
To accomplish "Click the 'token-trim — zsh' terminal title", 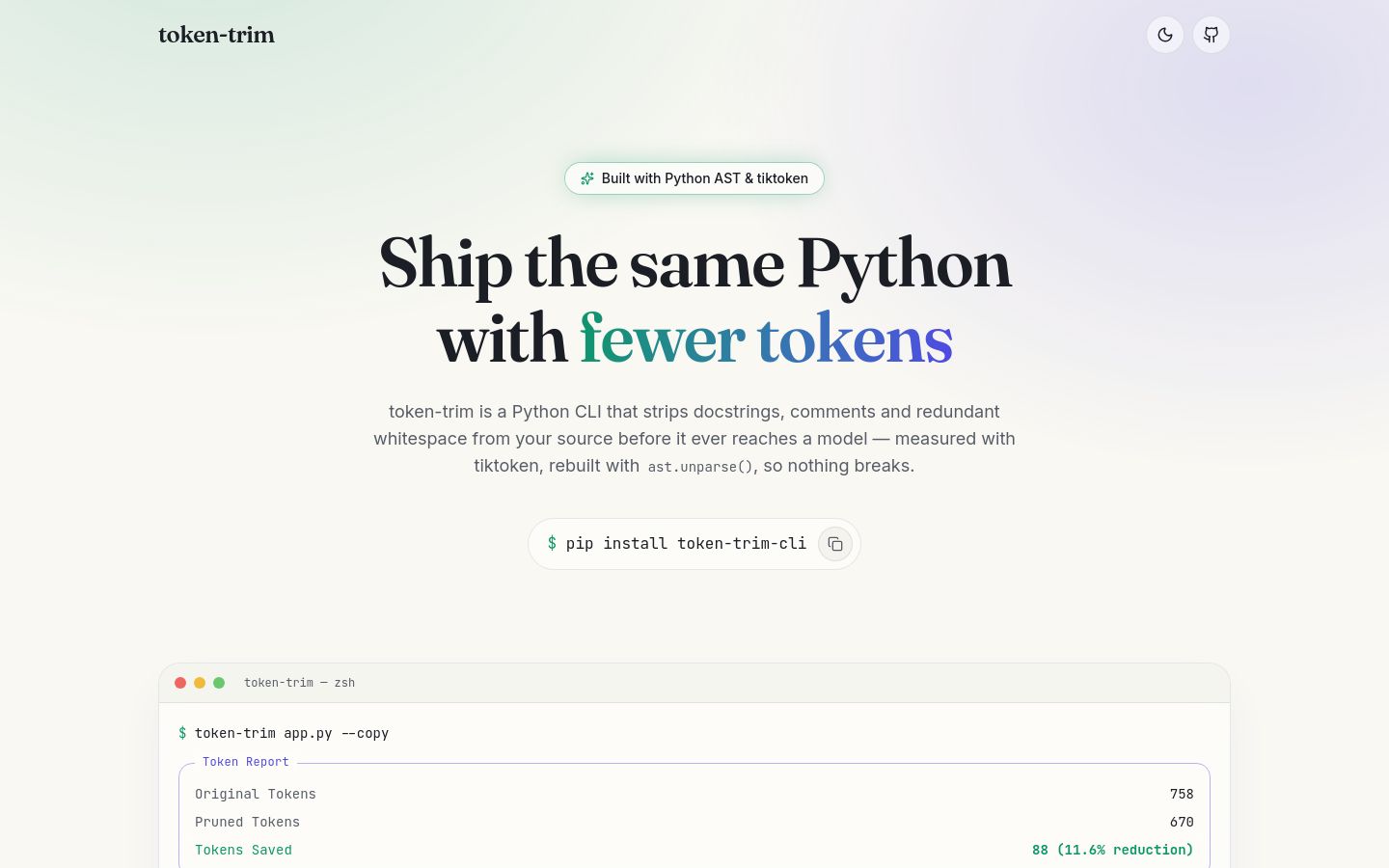I will point(299,683).
